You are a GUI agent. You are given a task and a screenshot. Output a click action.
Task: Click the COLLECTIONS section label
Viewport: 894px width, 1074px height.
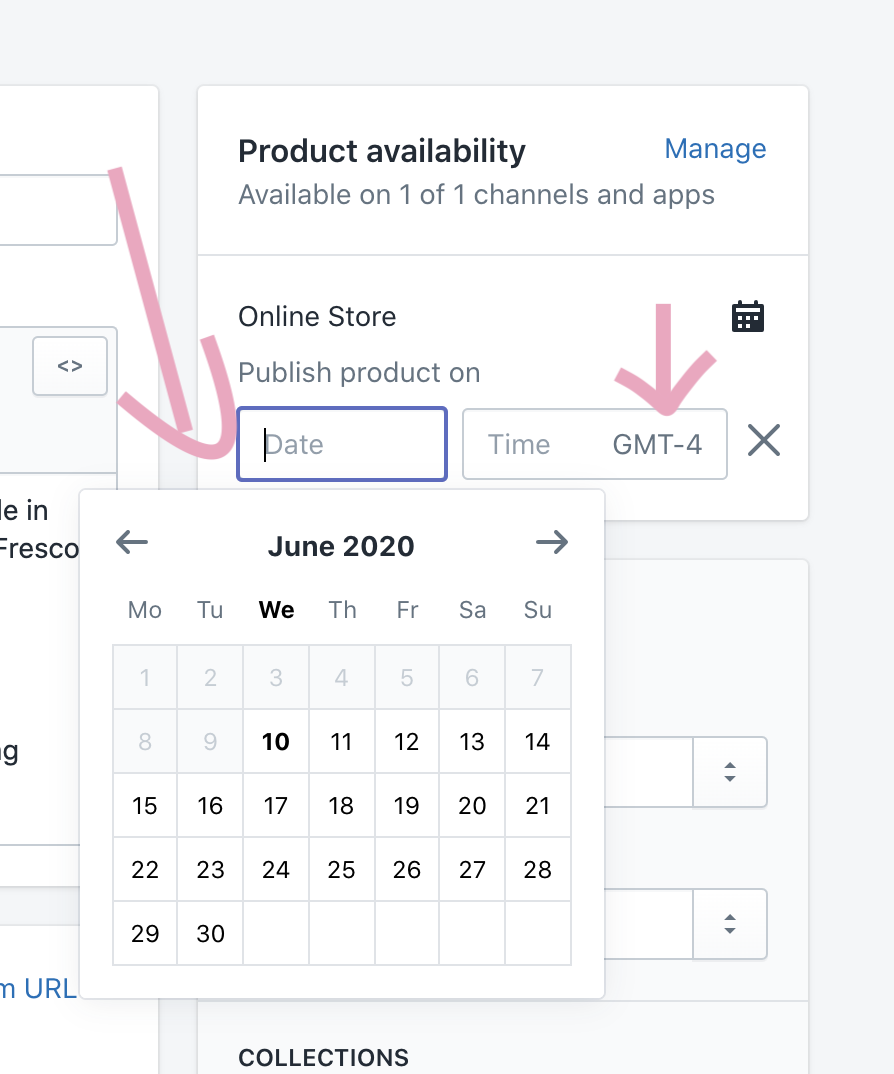coord(323,1058)
